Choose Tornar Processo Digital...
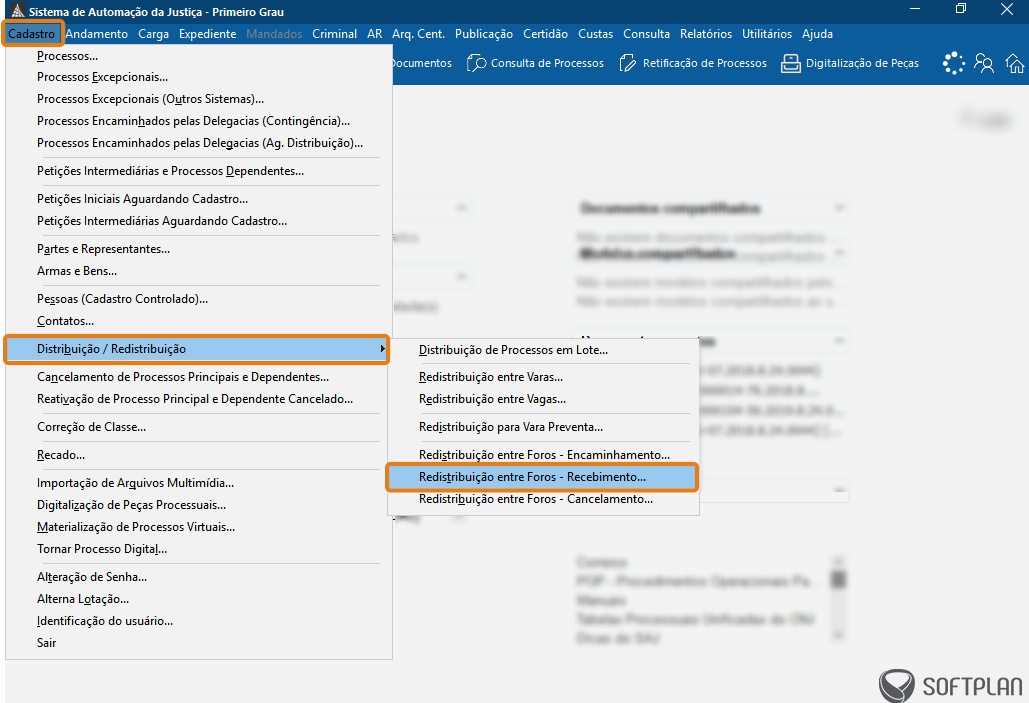The width and height of the screenshot is (1029, 703). (x=199, y=549)
